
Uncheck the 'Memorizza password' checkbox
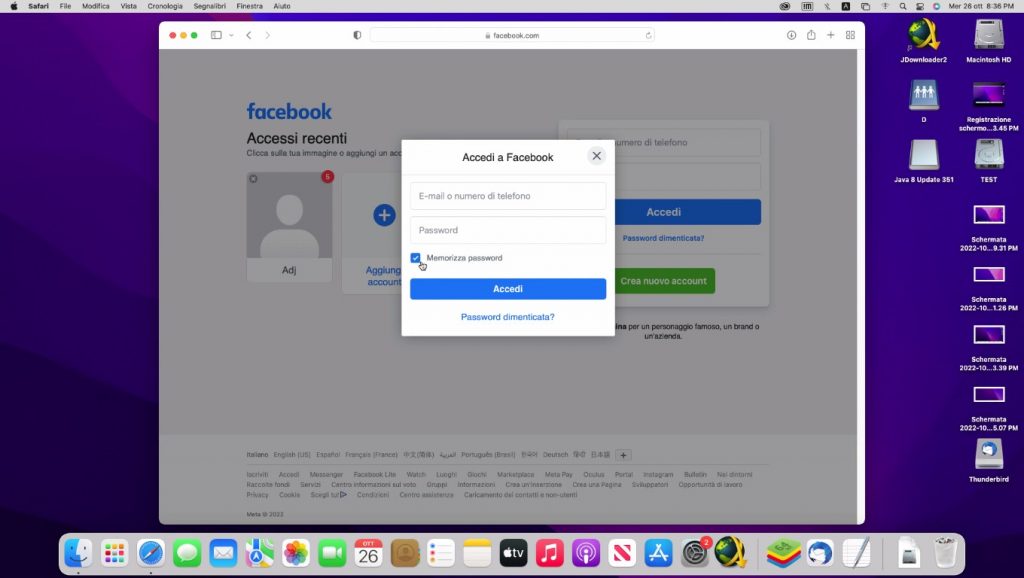(x=416, y=258)
